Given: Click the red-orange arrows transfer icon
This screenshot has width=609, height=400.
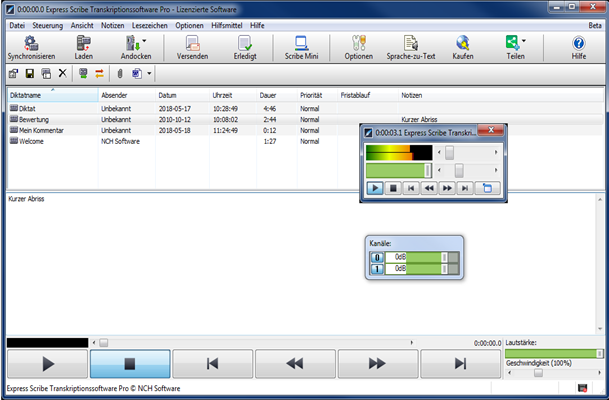Looking at the screenshot, I should pos(99,73).
